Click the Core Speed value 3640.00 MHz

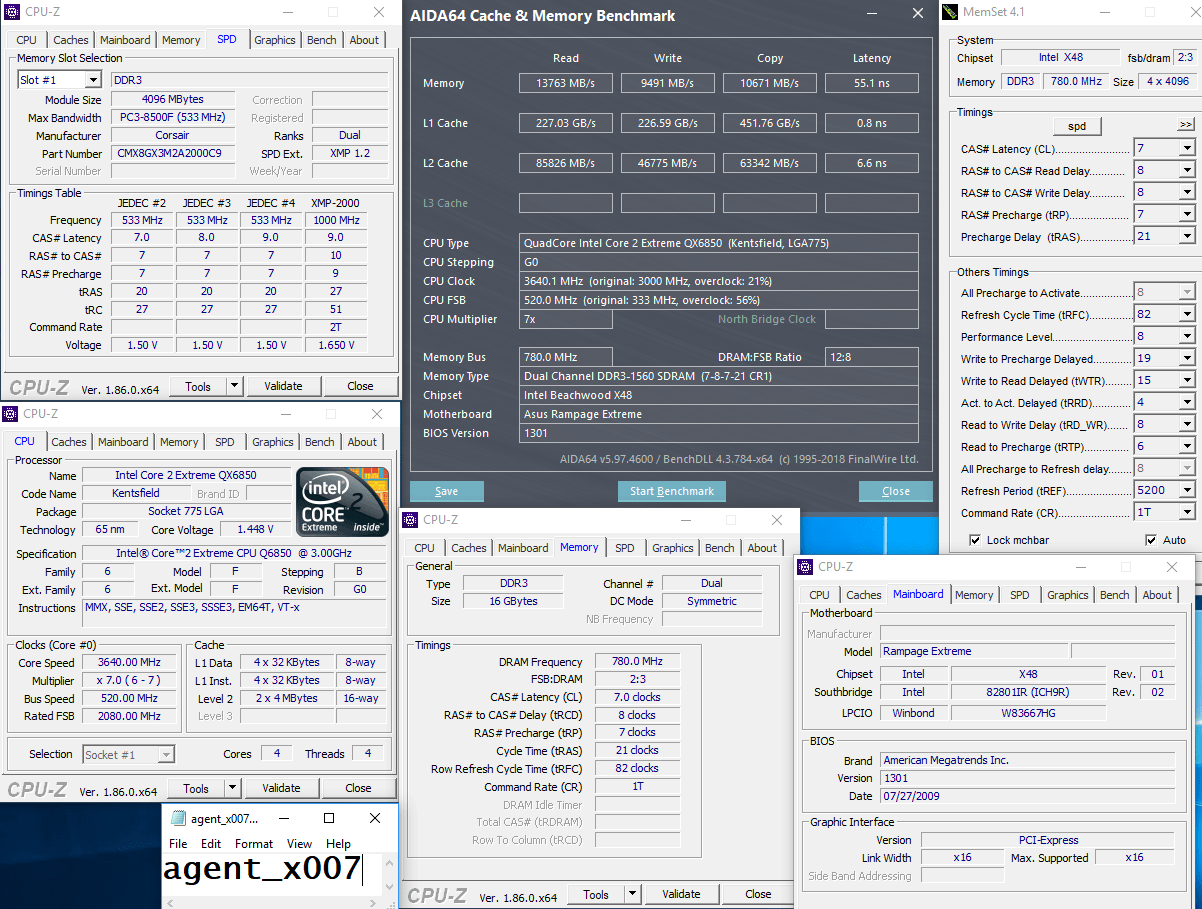tap(129, 662)
